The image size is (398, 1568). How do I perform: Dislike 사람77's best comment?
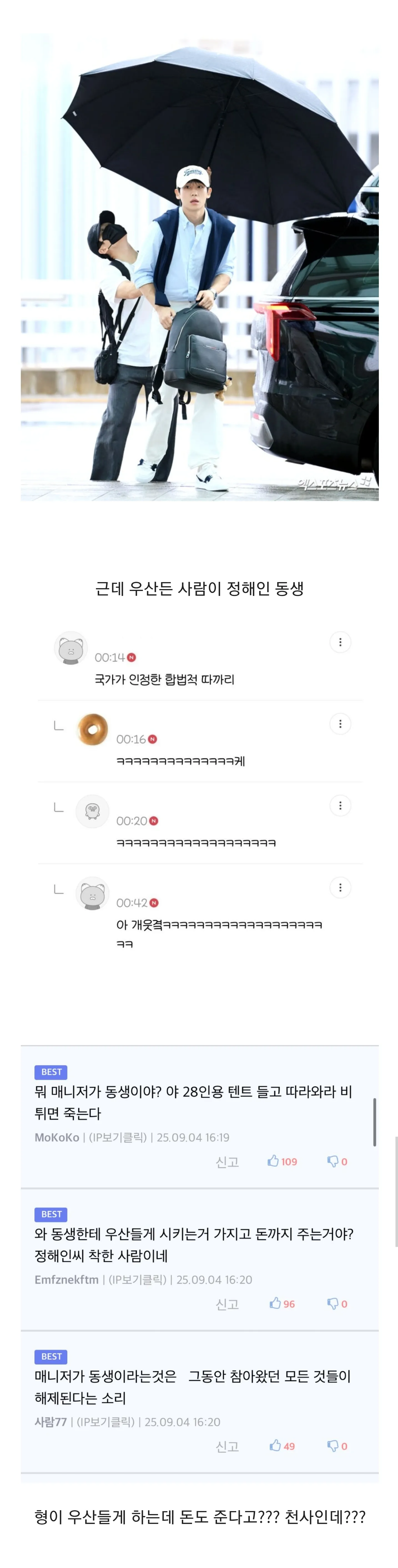(x=337, y=1446)
